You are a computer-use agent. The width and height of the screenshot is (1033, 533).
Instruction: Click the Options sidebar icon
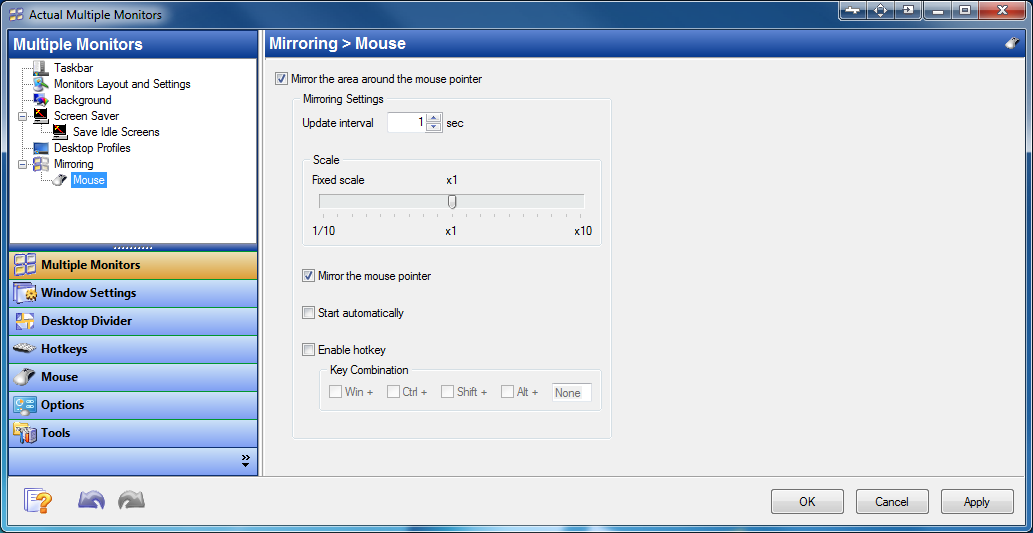coord(25,405)
